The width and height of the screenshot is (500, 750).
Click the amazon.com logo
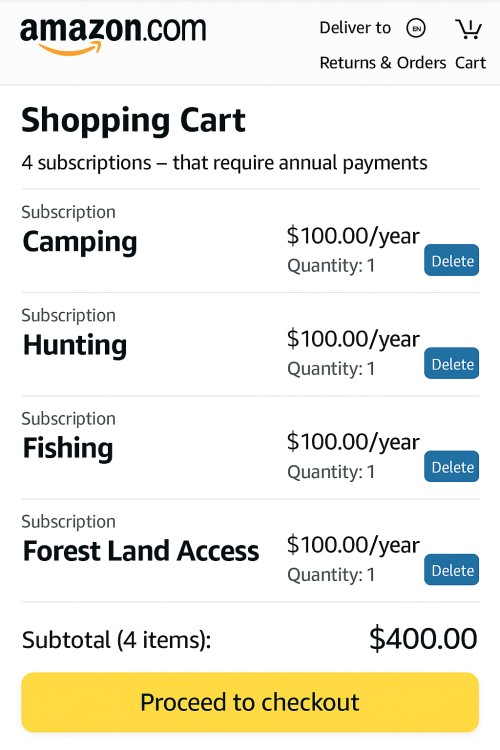click(113, 36)
